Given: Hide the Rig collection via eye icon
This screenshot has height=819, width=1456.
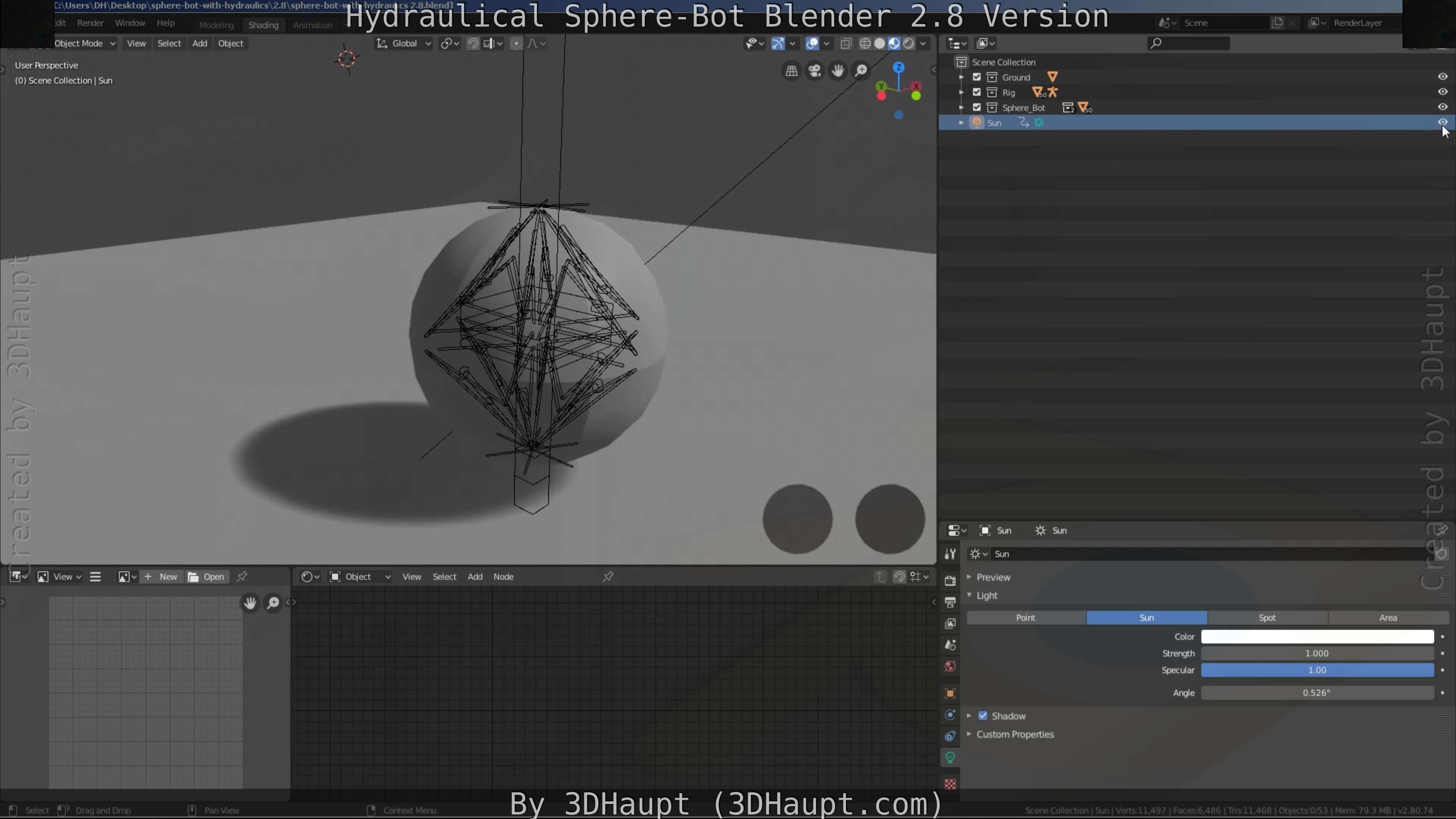Looking at the screenshot, I should coord(1442,91).
